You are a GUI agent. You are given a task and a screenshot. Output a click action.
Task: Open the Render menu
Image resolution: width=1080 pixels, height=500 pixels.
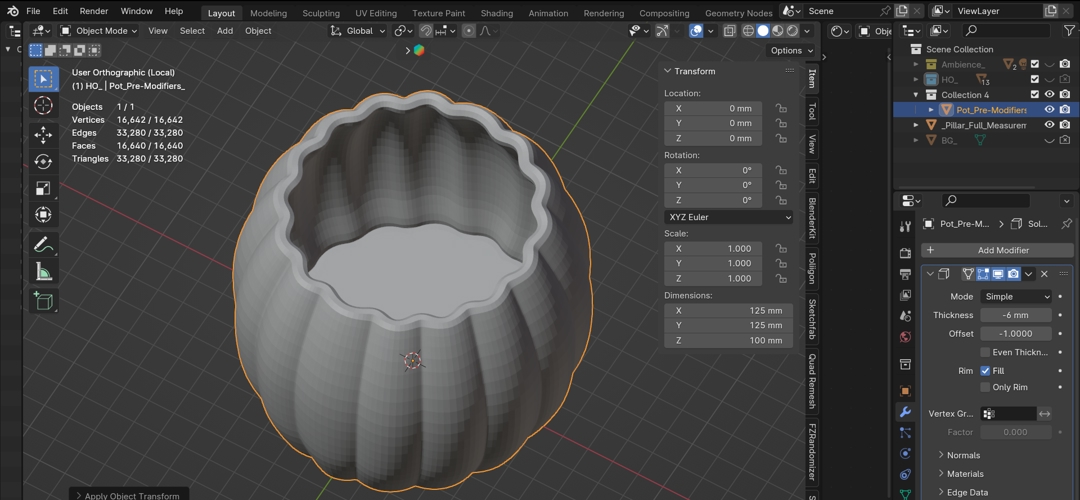pyautogui.click(x=93, y=11)
